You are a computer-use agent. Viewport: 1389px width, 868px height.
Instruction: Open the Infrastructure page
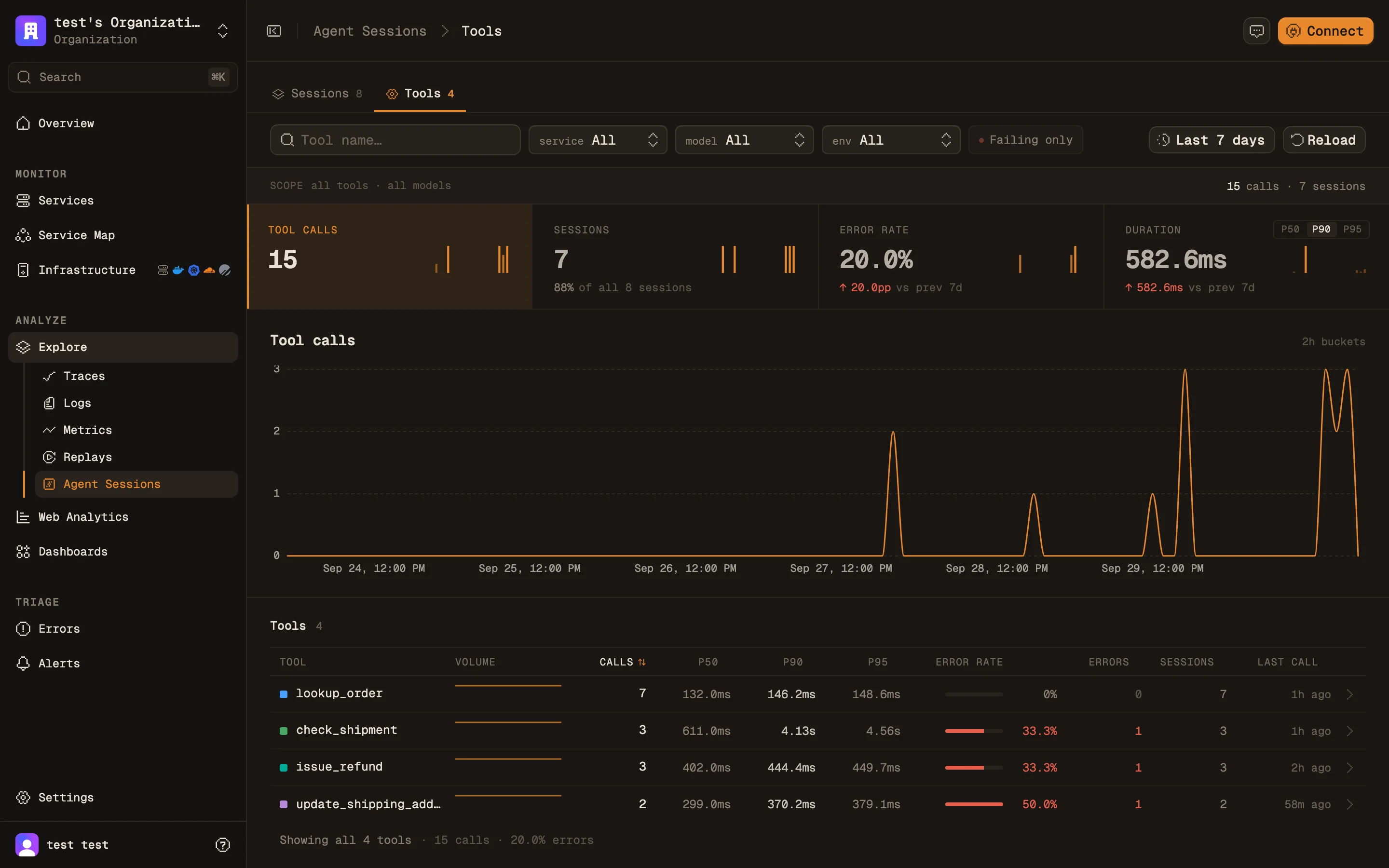(x=87, y=270)
